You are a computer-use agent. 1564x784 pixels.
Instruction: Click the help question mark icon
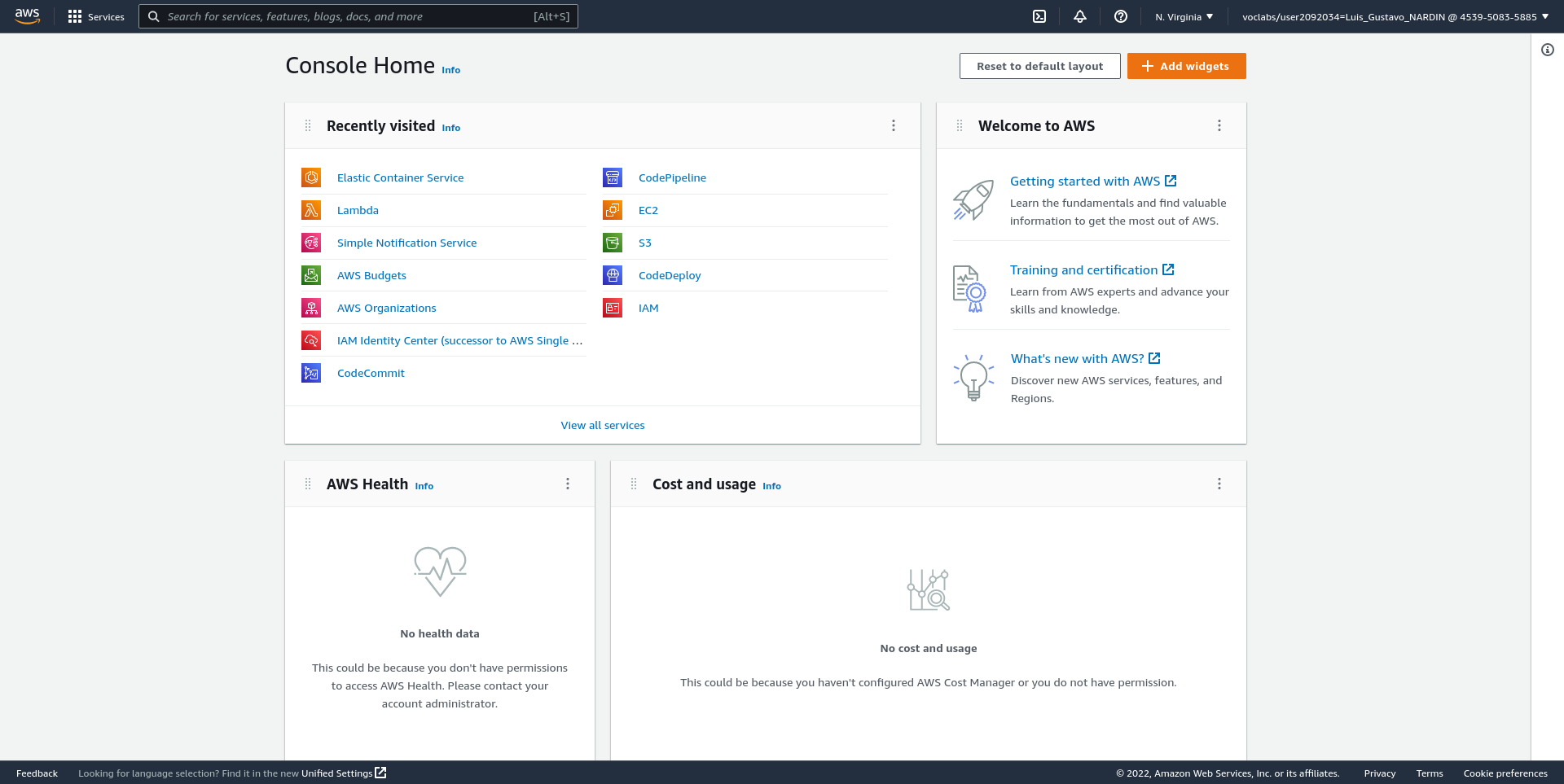click(x=1121, y=16)
